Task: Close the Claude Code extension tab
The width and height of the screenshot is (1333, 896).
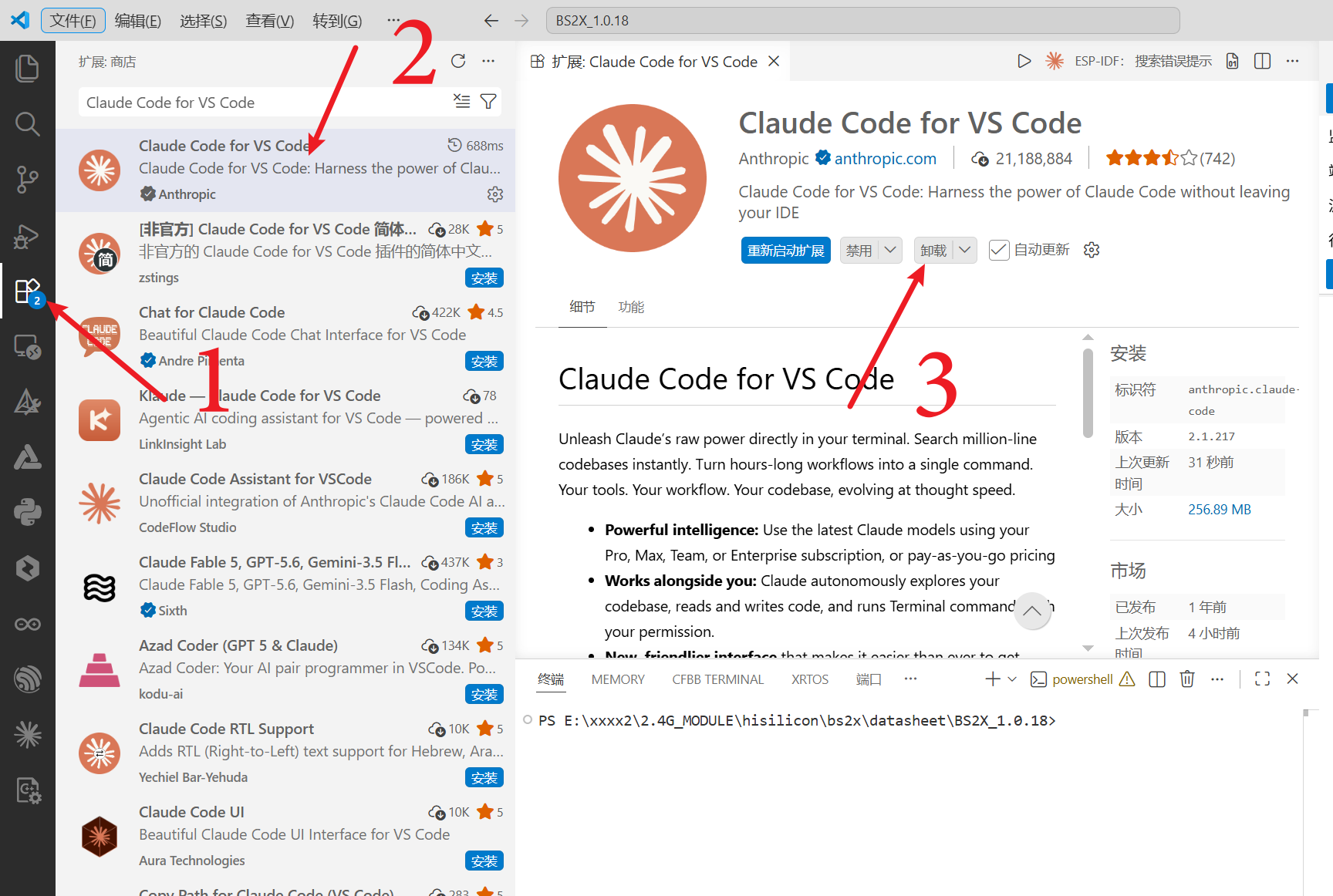Action: [x=774, y=61]
